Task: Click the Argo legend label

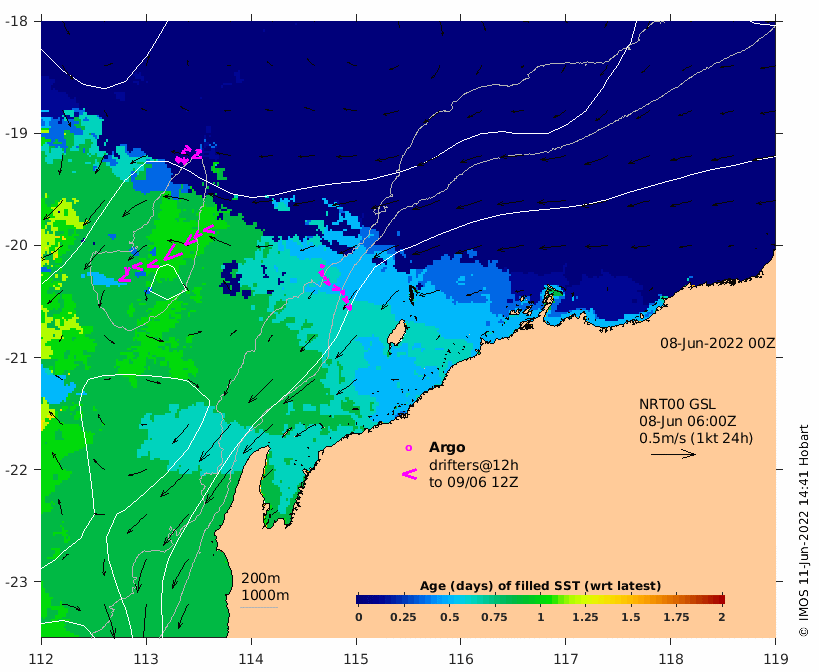Action: pos(447,447)
